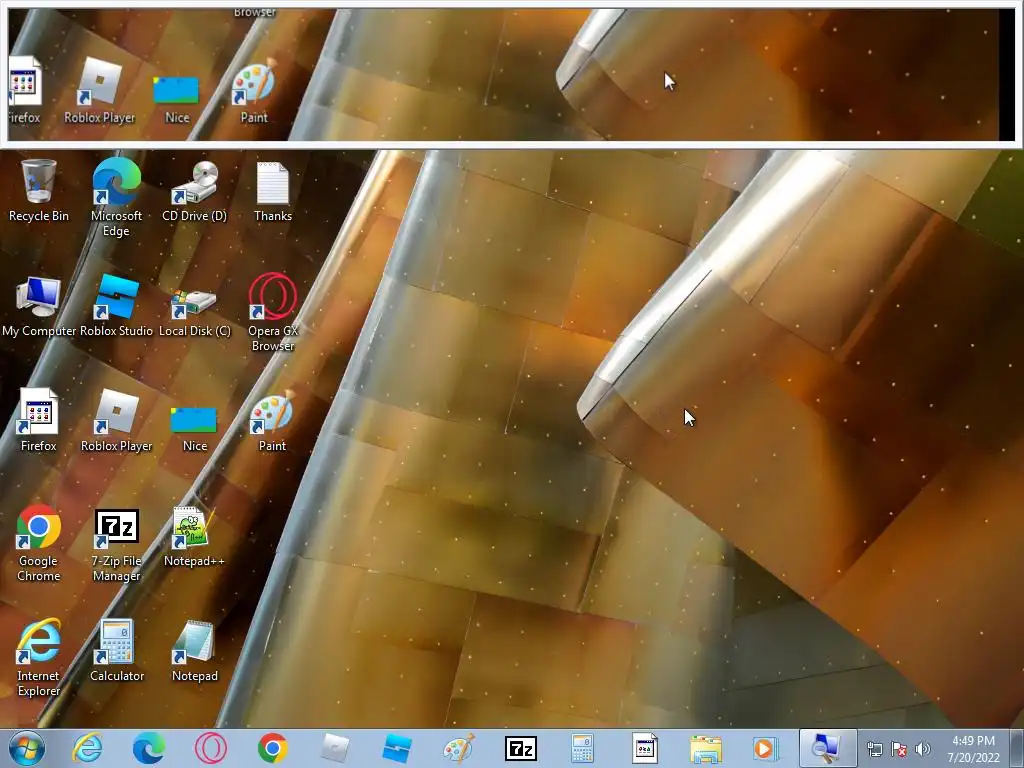This screenshot has width=1024, height=768.
Task: Launch Paint from the taskbar
Action: (458, 748)
